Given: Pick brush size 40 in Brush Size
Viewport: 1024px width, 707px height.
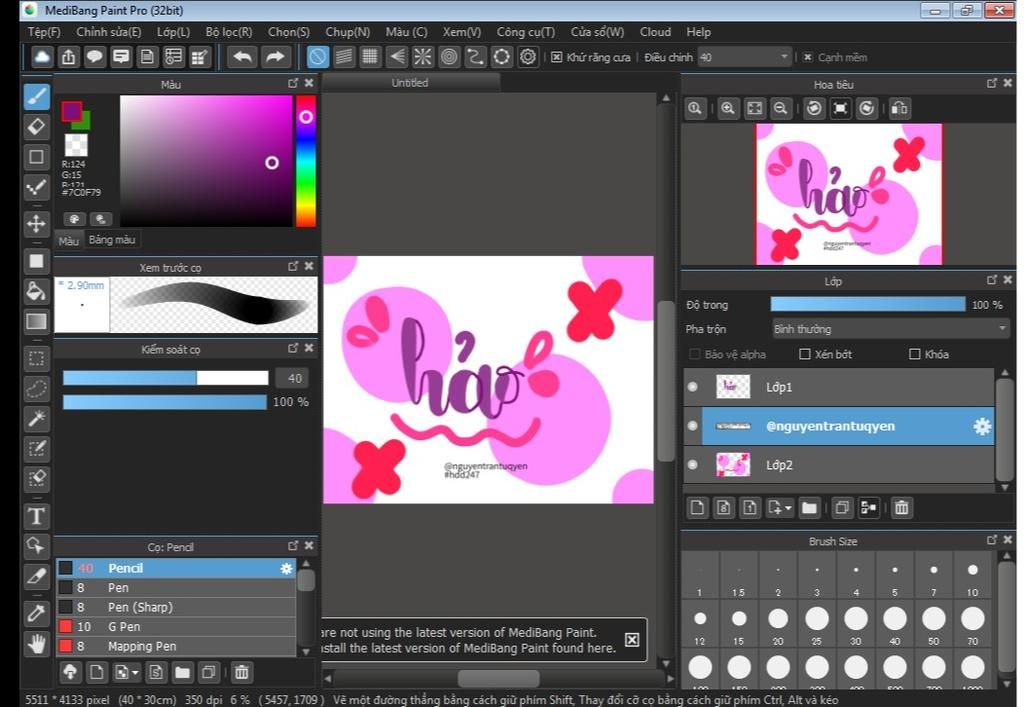Looking at the screenshot, I should click(895, 625).
